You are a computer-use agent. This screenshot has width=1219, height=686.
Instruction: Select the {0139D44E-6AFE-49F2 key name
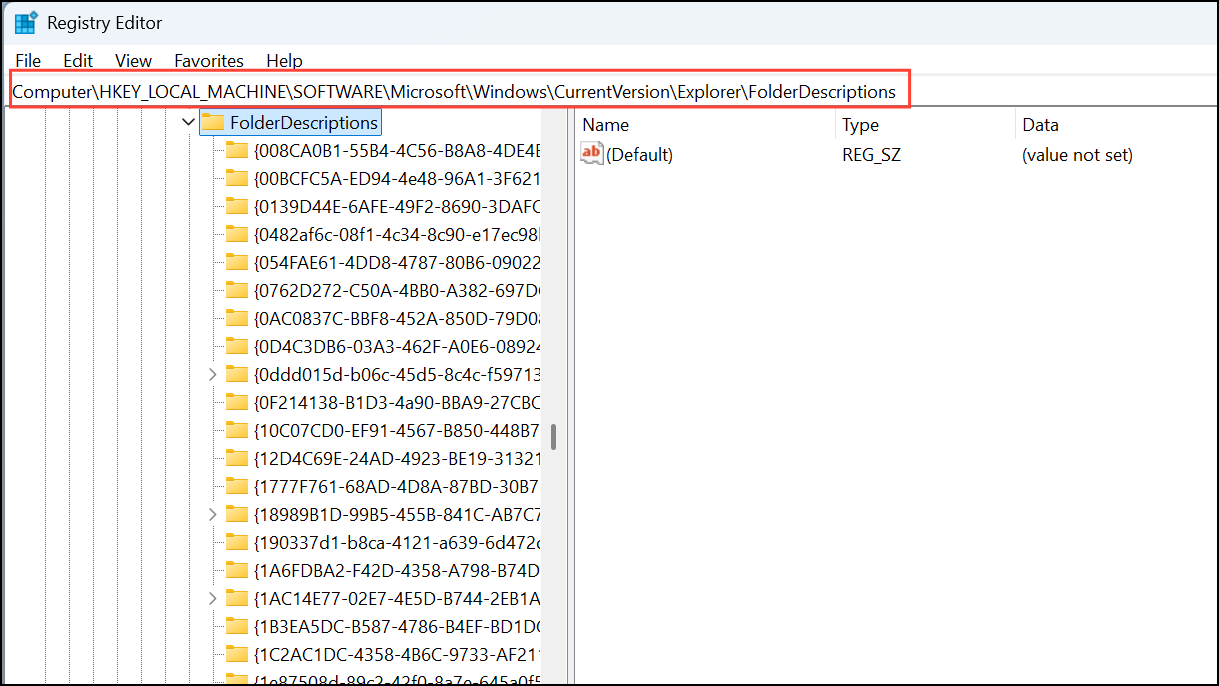click(397, 207)
